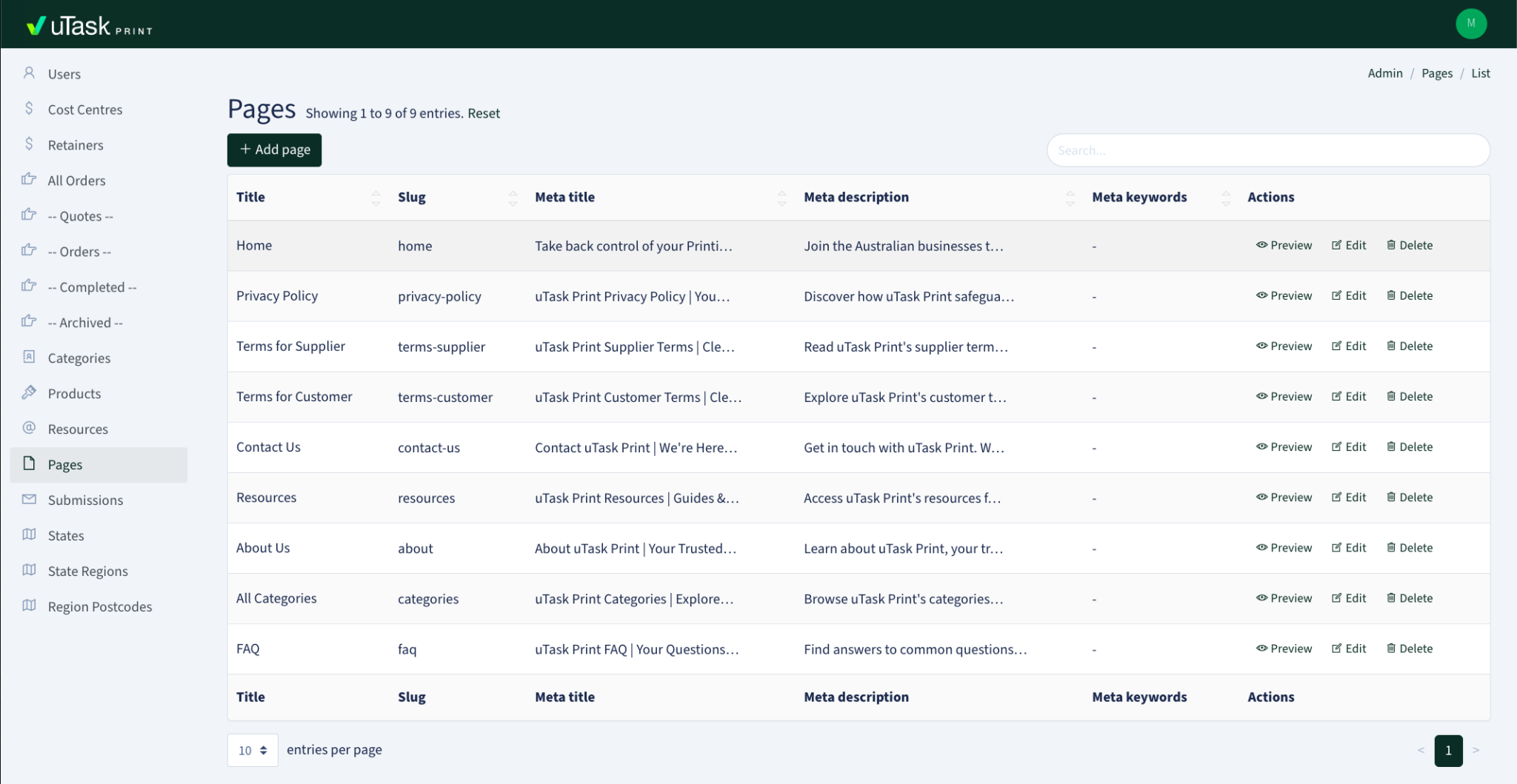
Task: Click the uTask Print logo
Action: pyautogui.click(x=89, y=26)
